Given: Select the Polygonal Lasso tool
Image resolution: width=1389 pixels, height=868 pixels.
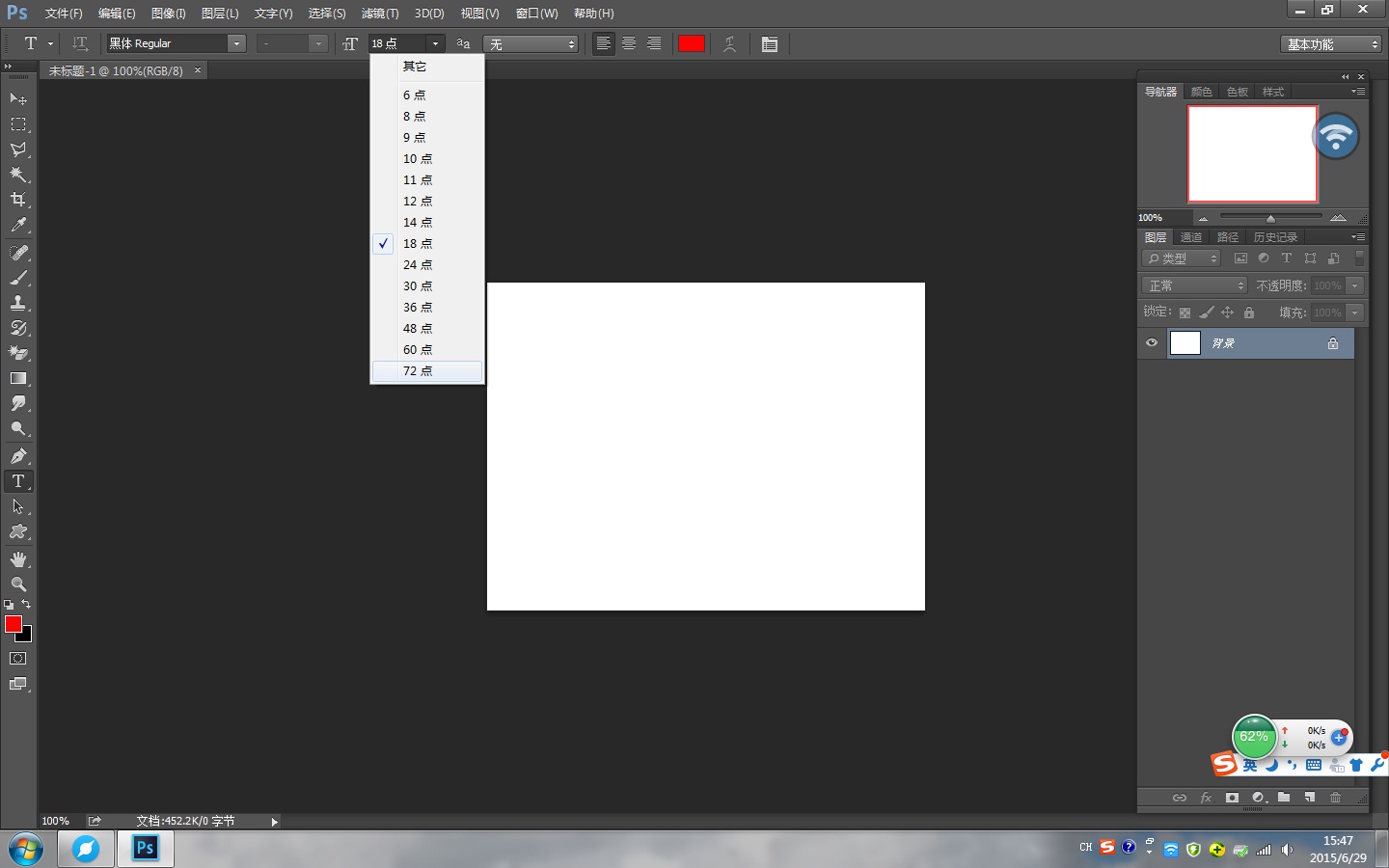Looking at the screenshot, I should (18, 149).
